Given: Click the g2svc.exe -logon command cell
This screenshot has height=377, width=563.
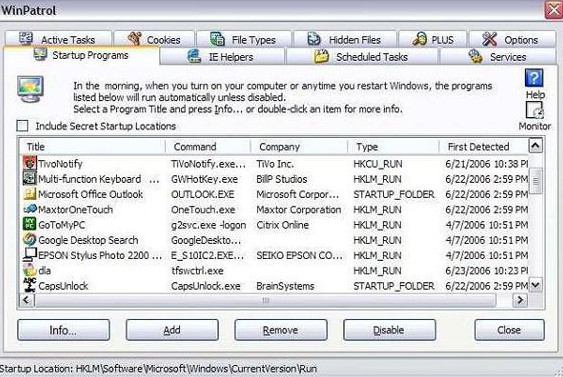Looking at the screenshot, I should click(209, 225).
